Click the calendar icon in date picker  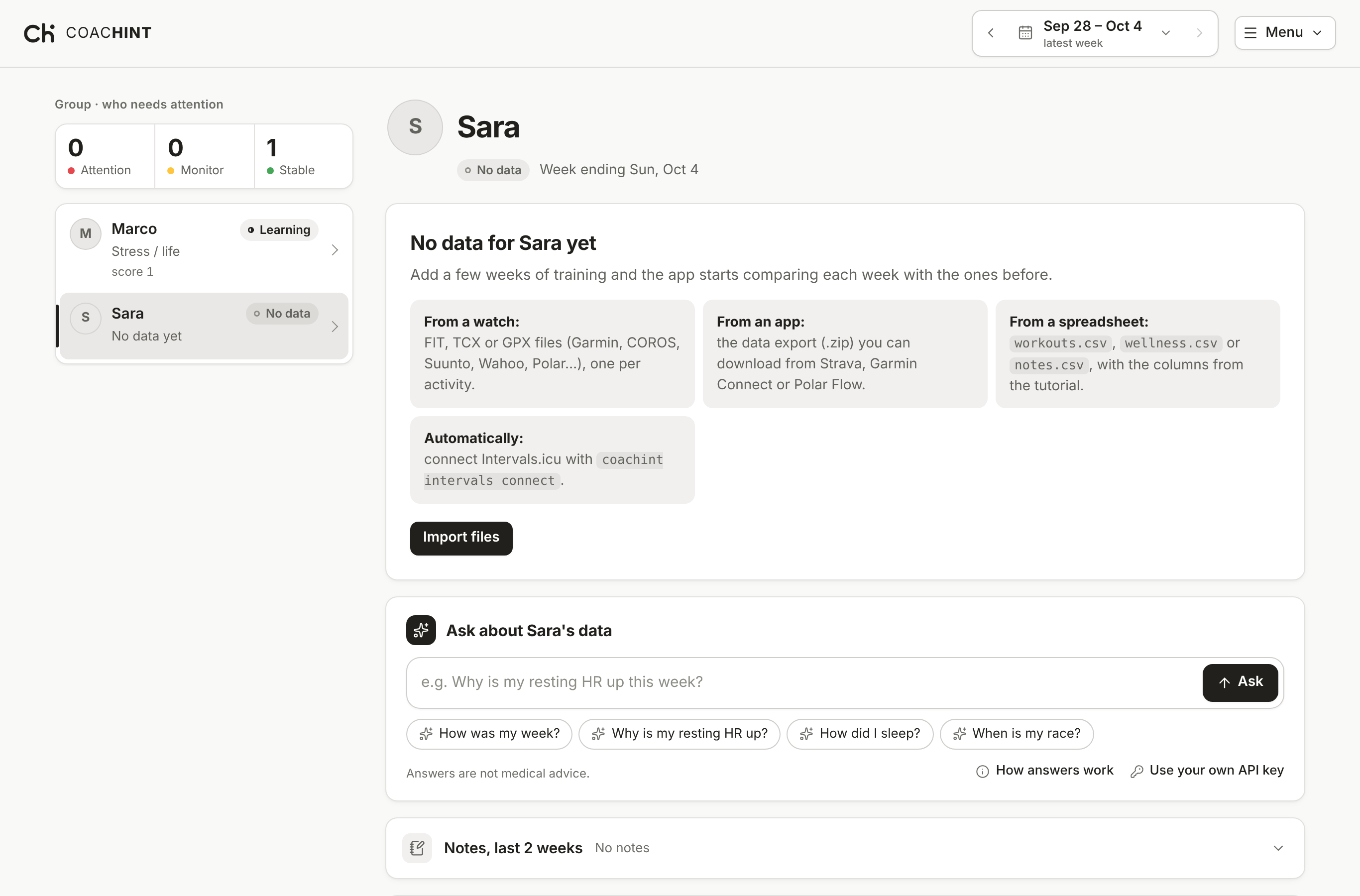(1025, 33)
